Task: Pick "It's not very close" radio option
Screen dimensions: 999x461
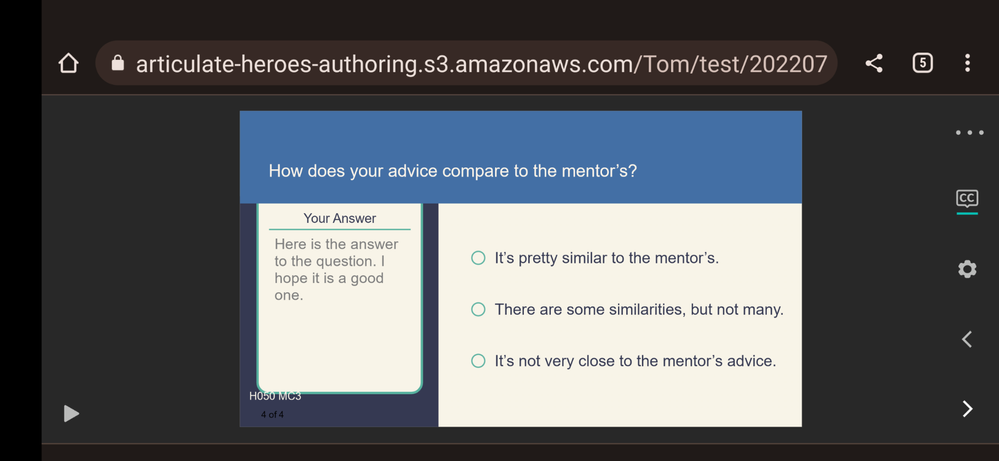Action: [479, 361]
